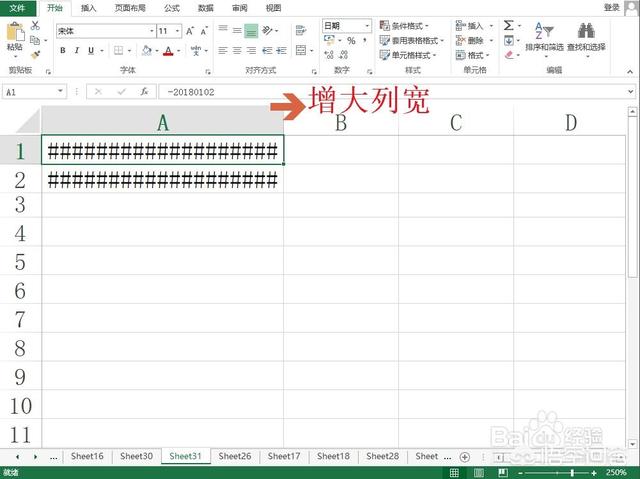Click the formula bar with -20180102
The height and width of the screenshot is (479, 640).
(392, 92)
